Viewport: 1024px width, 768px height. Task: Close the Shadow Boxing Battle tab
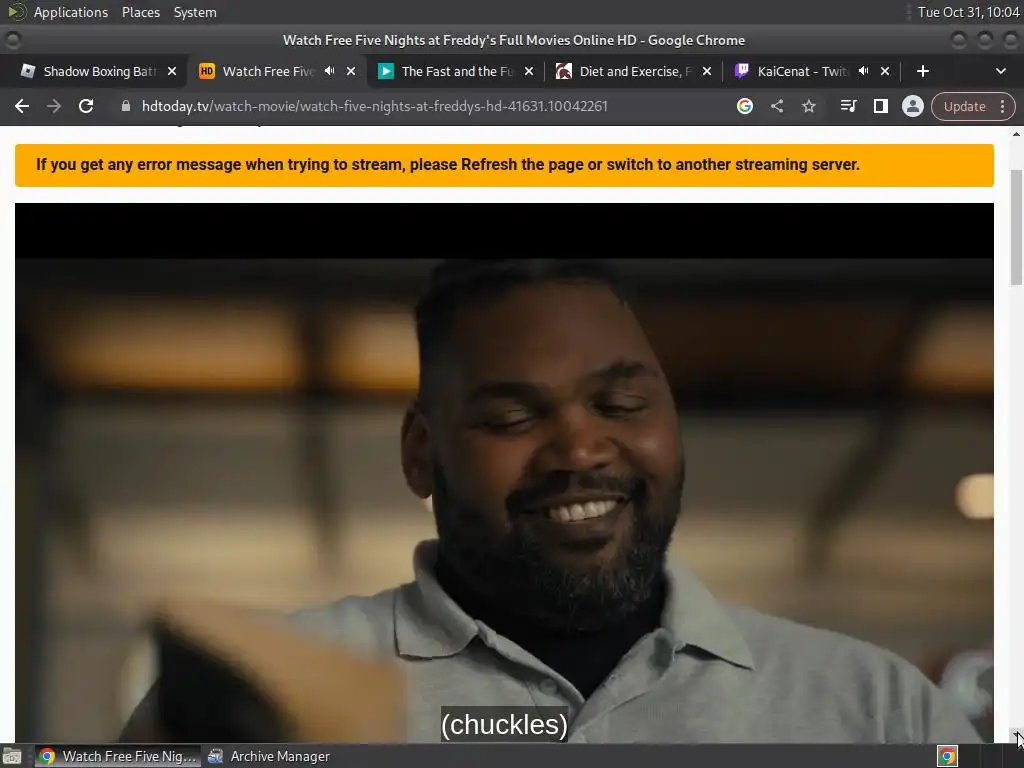(172, 71)
